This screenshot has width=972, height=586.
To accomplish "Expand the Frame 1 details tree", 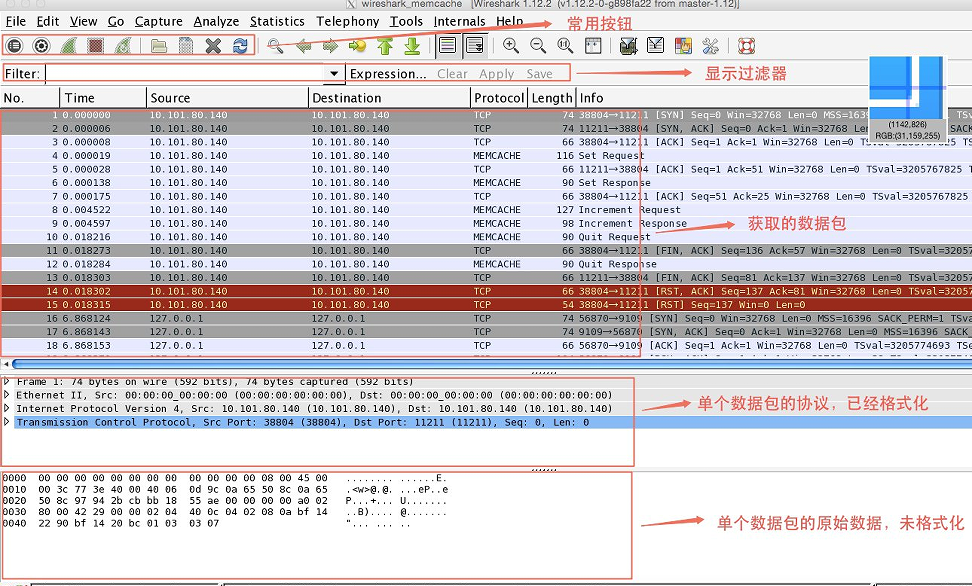I will (x=6, y=381).
